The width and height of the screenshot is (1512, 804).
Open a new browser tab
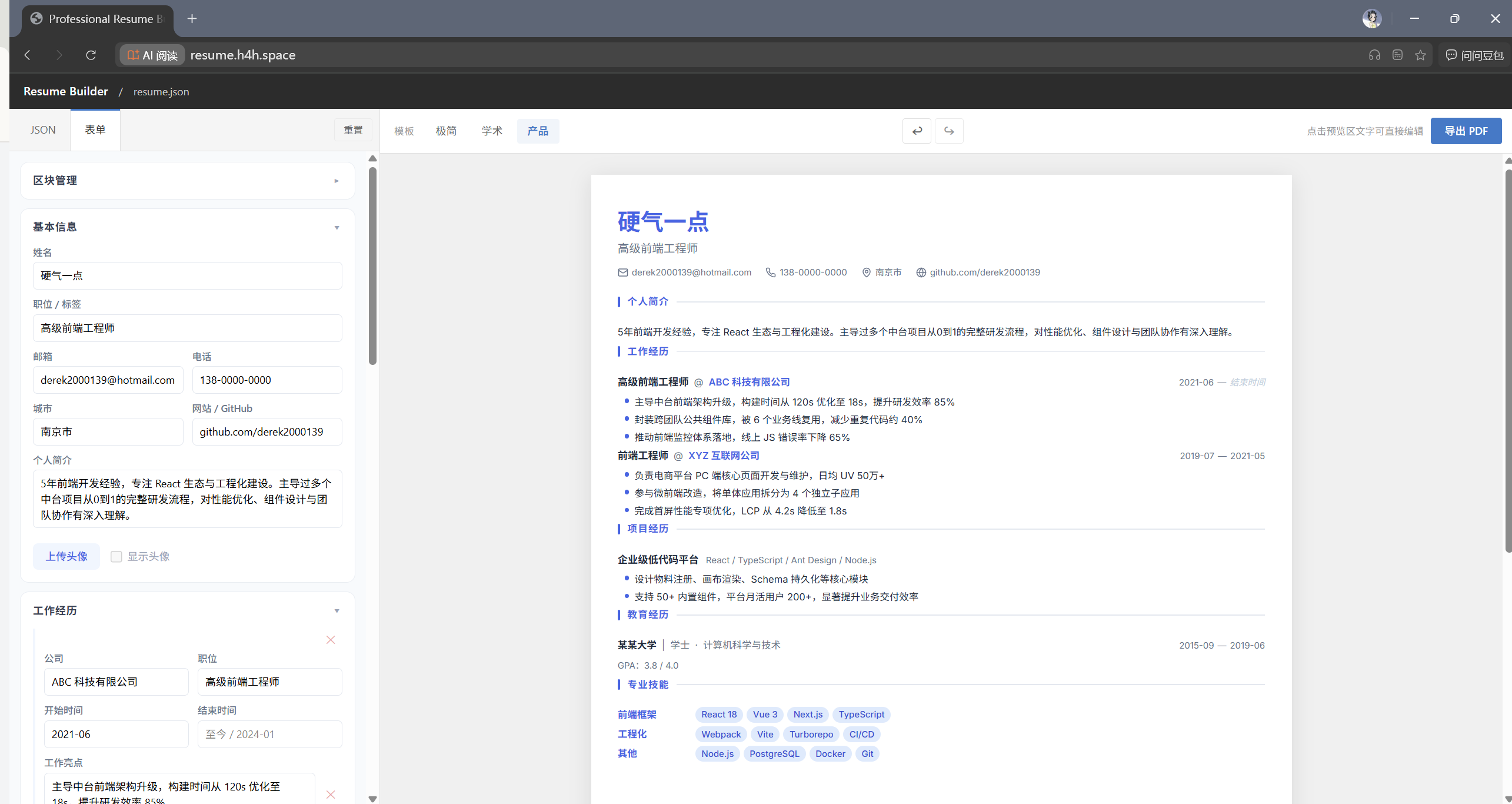coord(192,19)
